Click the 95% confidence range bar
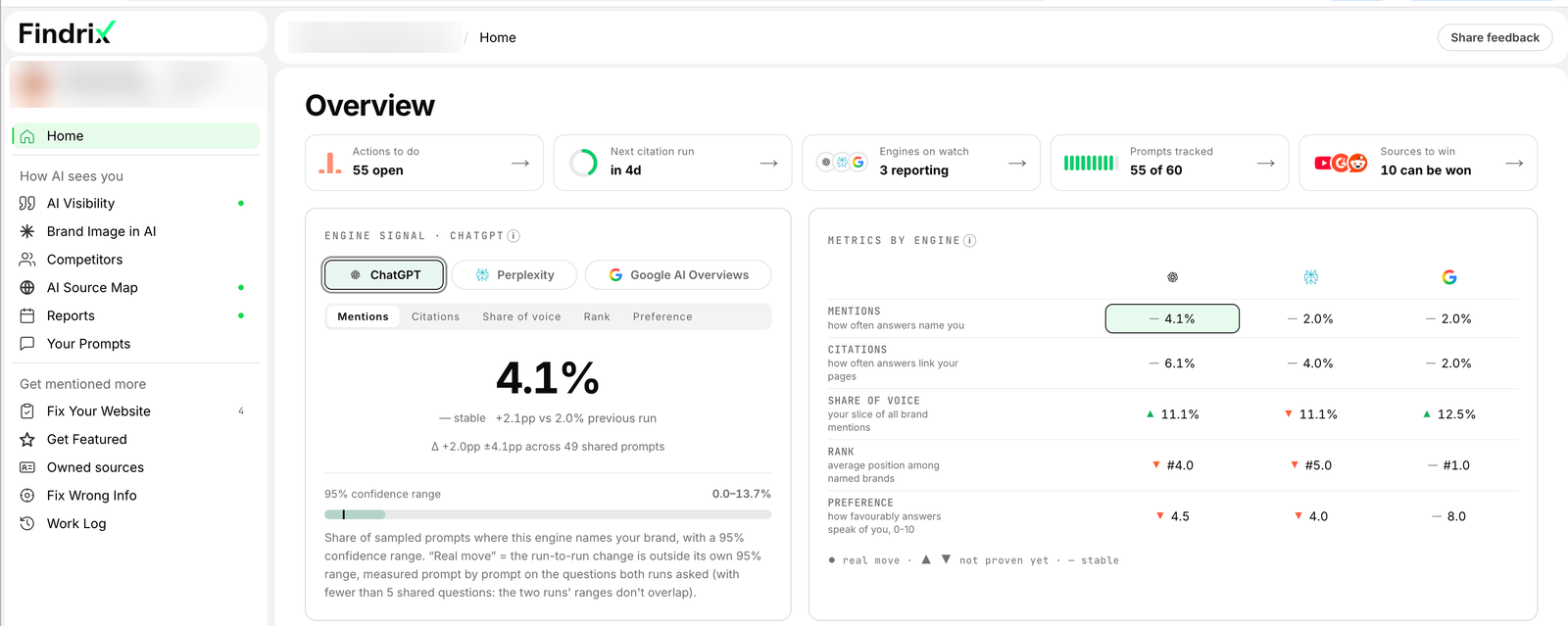The height and width of the screenshot is (626, 1568). [548, 514]
